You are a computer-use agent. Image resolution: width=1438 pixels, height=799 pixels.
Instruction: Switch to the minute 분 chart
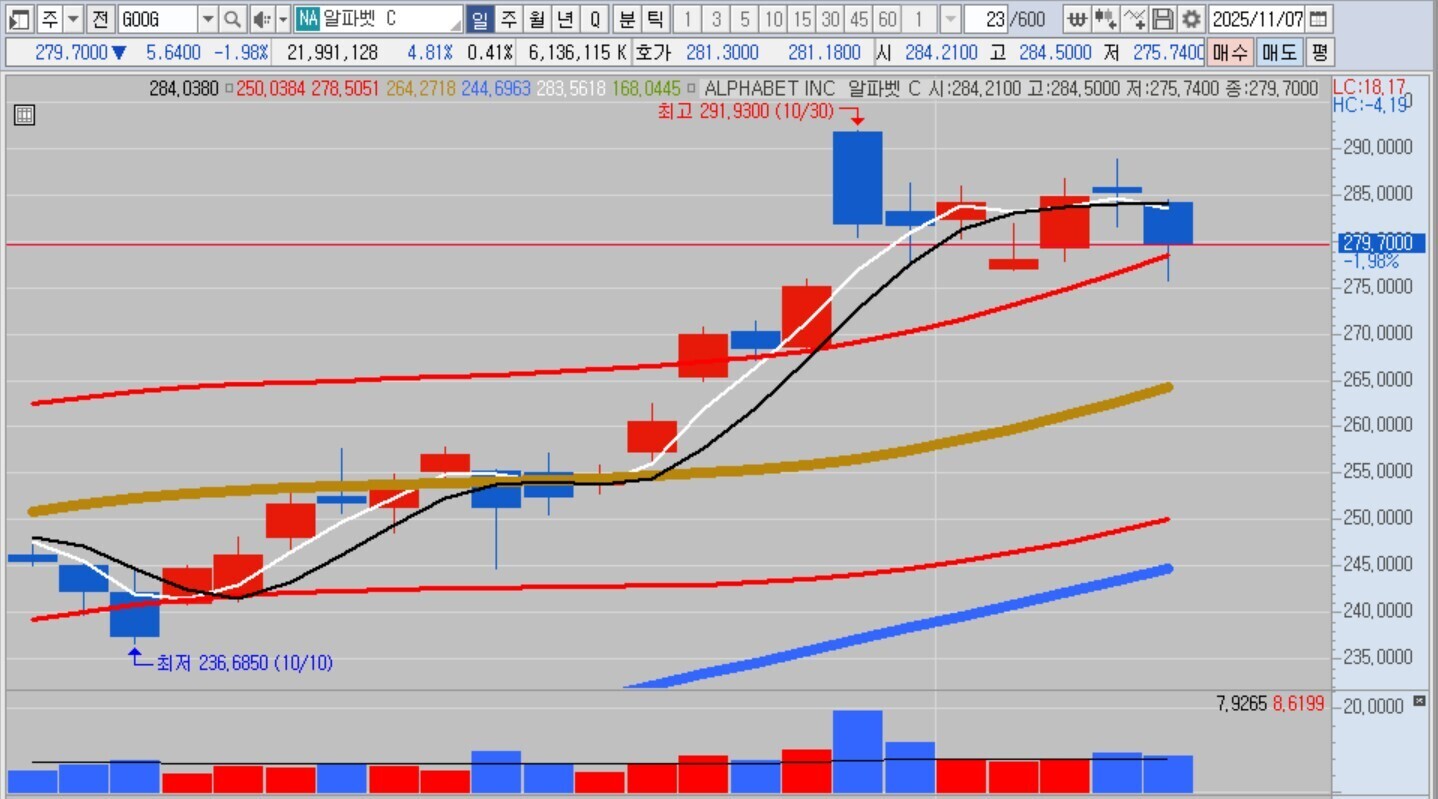point(627,19)
